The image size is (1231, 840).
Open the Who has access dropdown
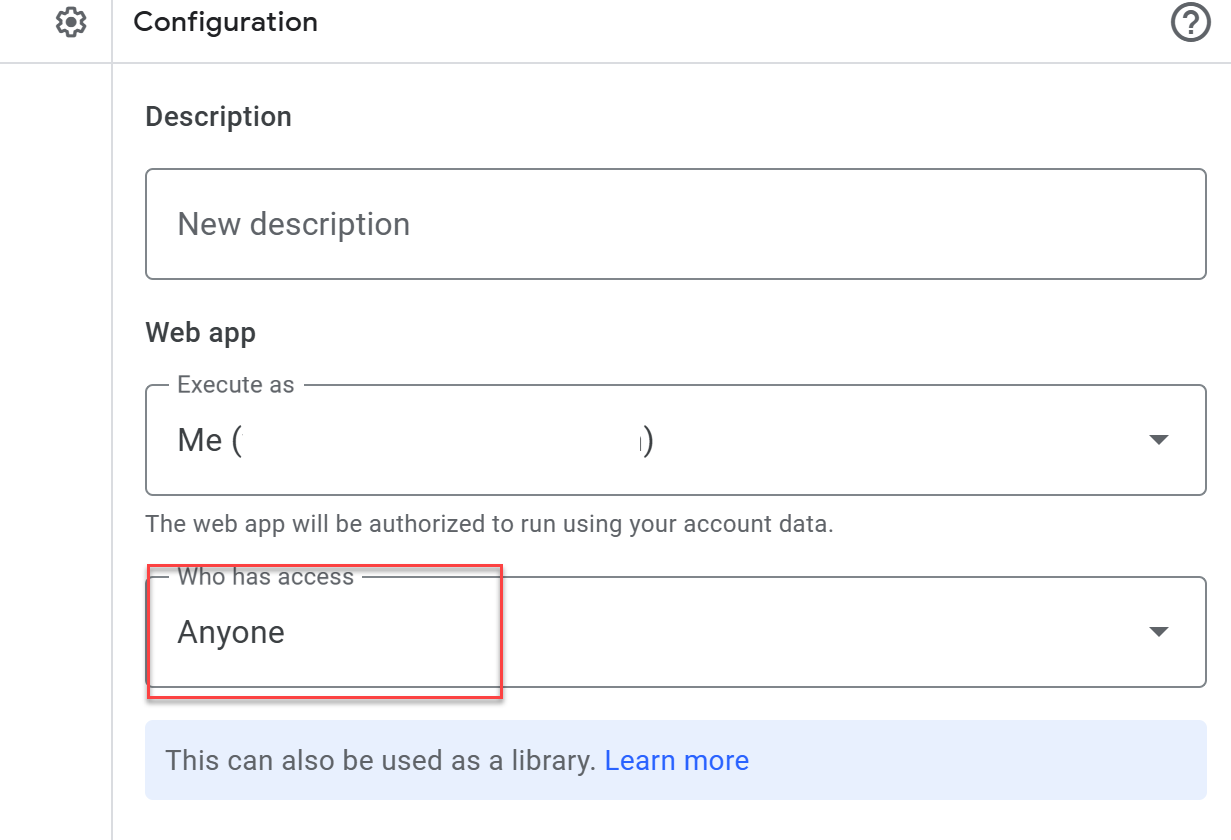click(676, 632)
